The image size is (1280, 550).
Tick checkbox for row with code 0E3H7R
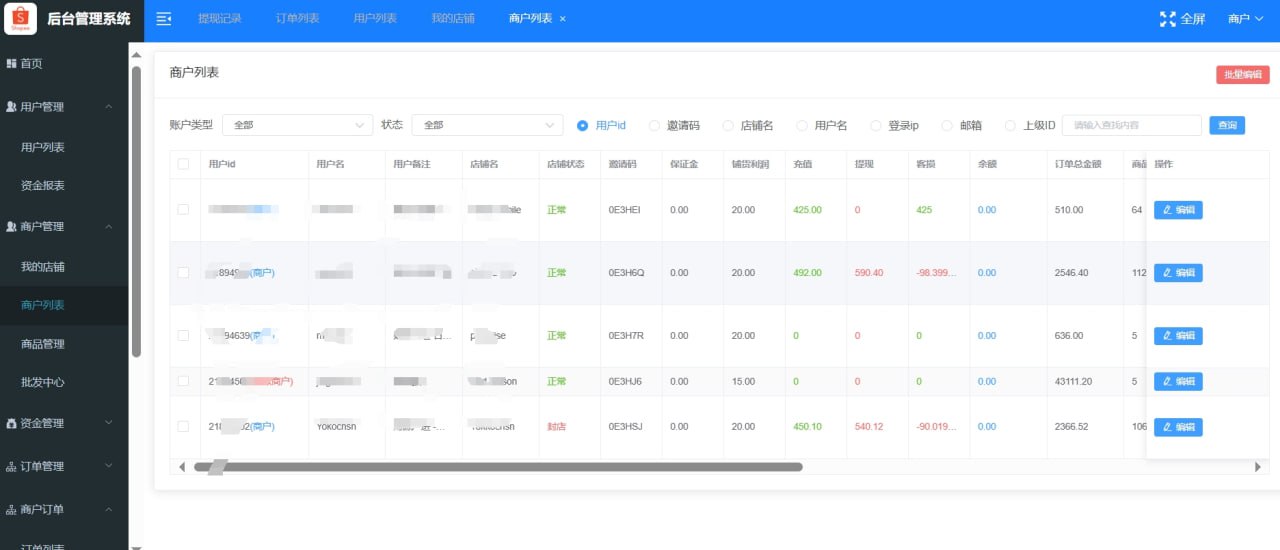[183, 335]
